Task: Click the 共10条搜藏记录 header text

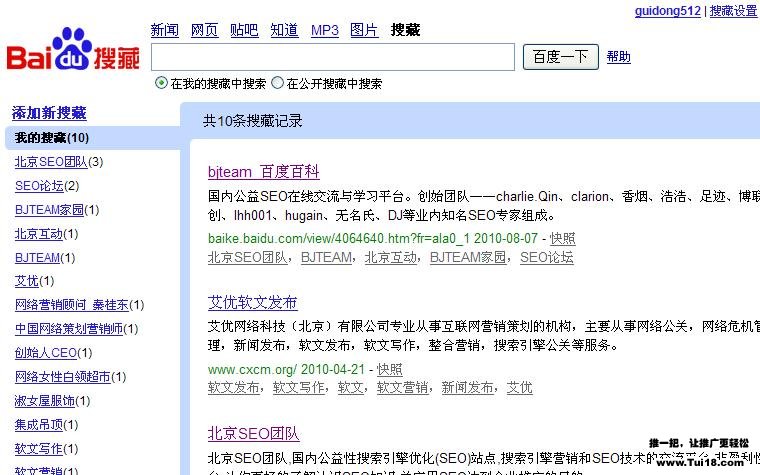Action: 253,121
